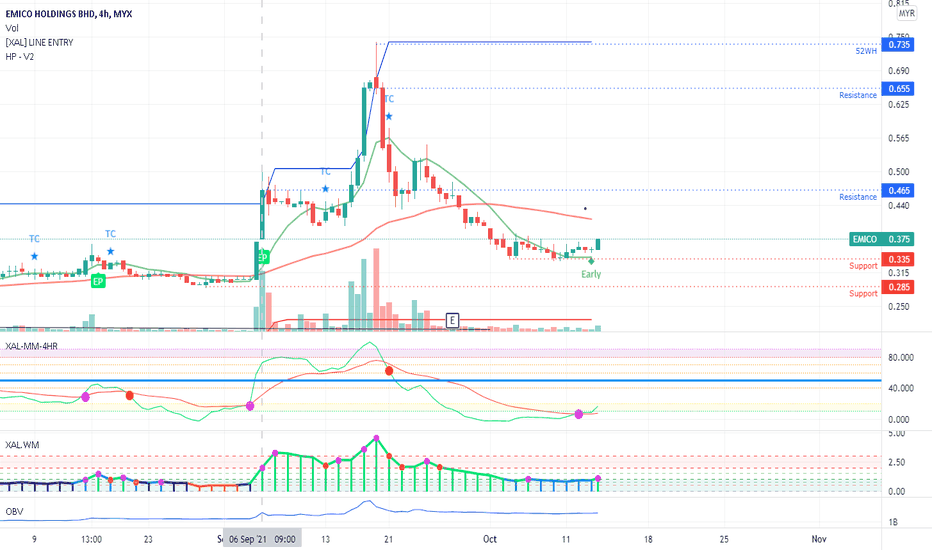Screen dimensions: 932x550
Task: Click the blue star under leftmost TC
Action: [x=34, y=256]
